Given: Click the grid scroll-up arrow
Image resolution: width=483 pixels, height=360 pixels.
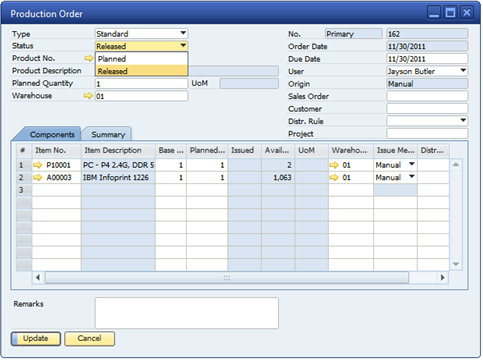Looking at the screenshot, I should click(456, 164).
